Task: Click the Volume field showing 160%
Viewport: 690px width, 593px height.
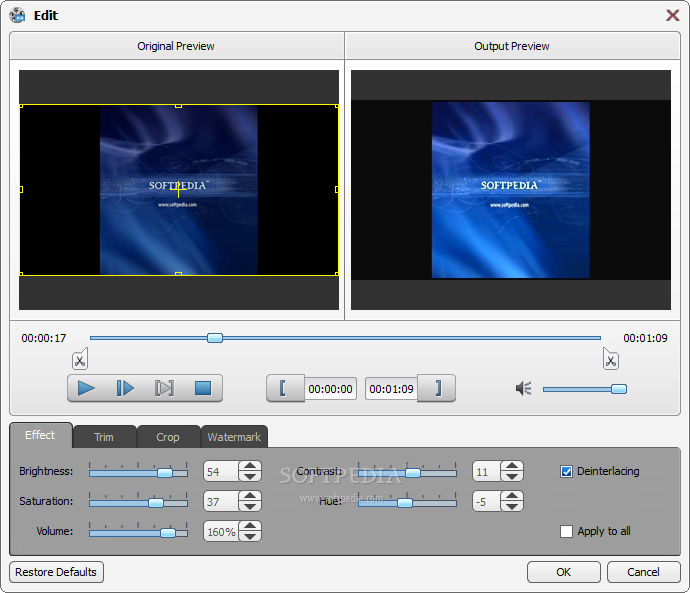Action: (221, 531)
